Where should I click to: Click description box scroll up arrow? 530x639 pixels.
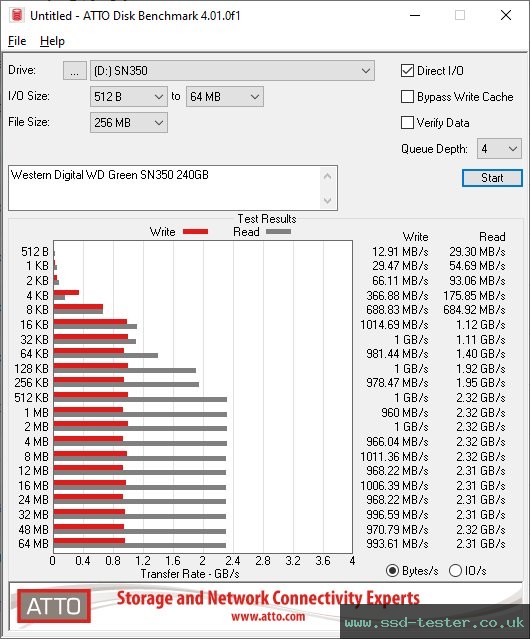(x=328, y=176)
